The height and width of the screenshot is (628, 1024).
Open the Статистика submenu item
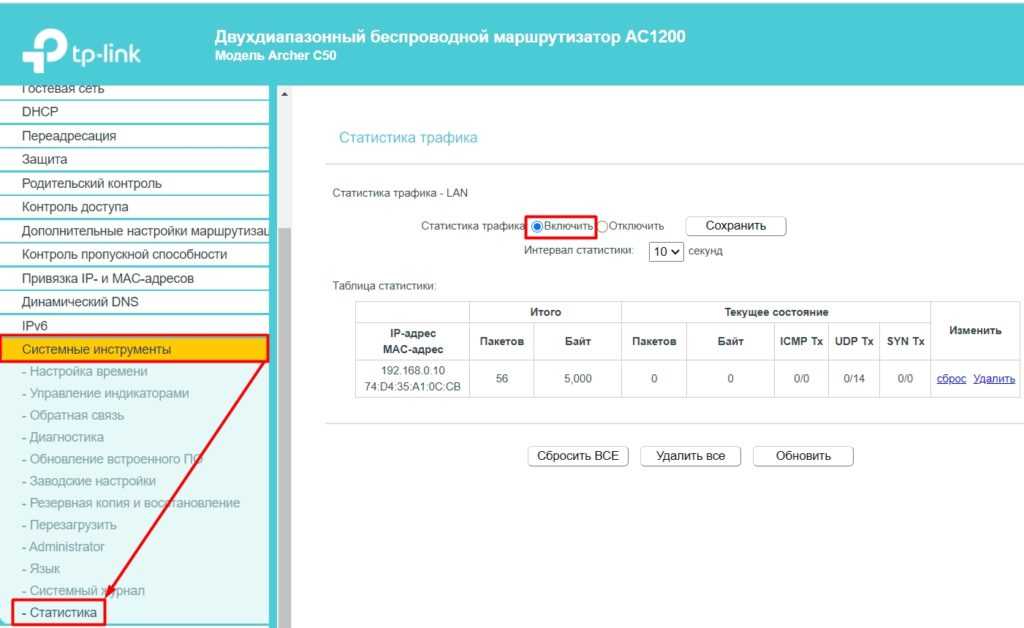coord(63,612)
